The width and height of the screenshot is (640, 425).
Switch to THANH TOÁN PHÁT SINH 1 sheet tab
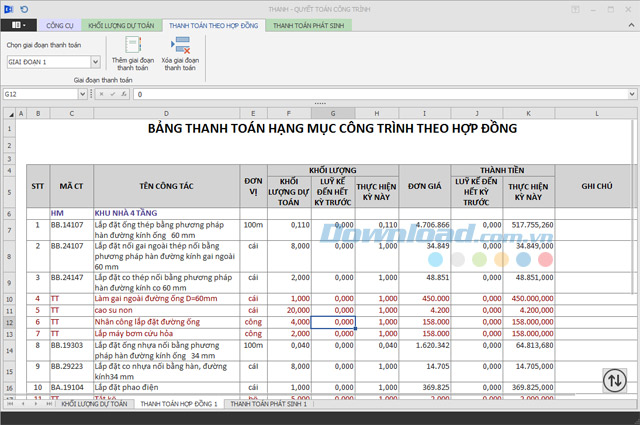point(268,404)
